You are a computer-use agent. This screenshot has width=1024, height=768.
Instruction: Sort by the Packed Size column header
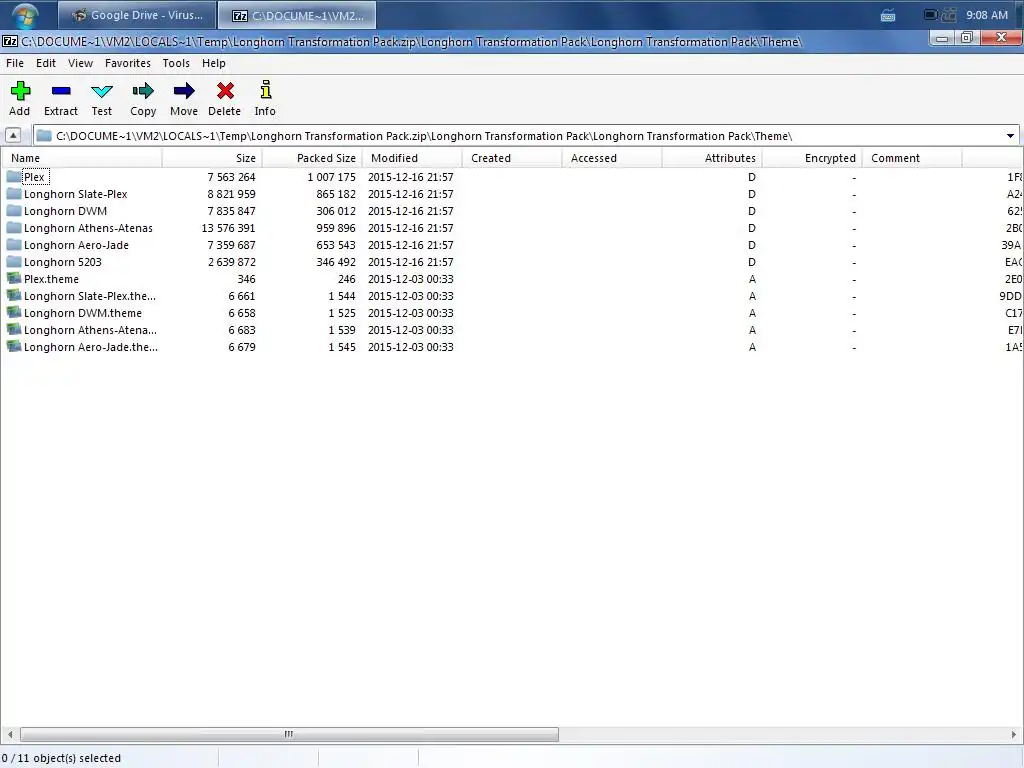click(312, 158)
